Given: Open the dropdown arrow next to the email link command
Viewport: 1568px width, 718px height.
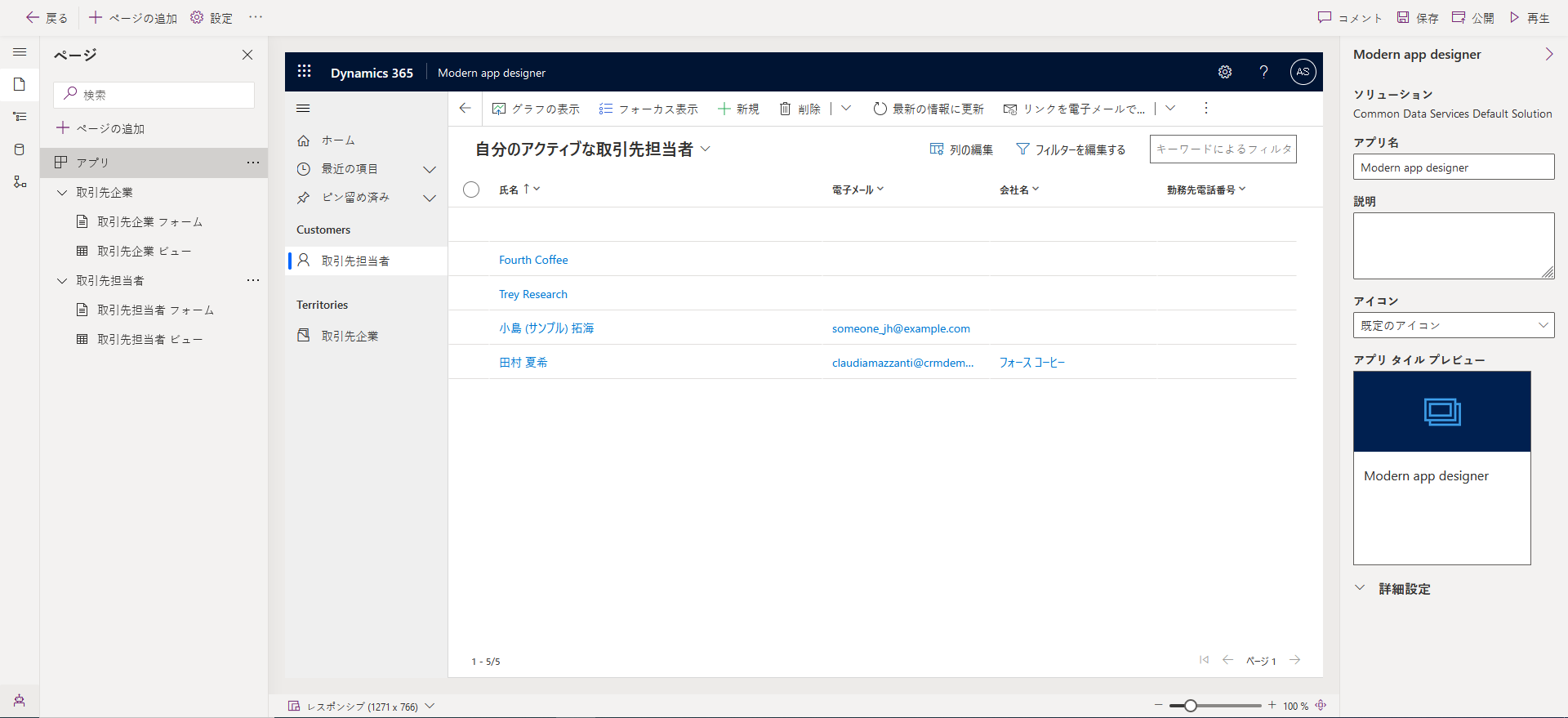Looking at the screenshot, I should tap(1170, 109).
